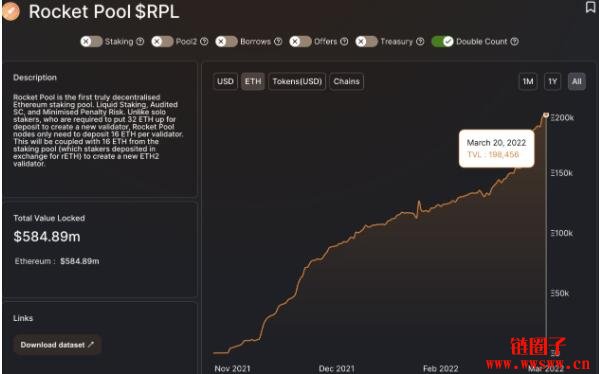Viewport: 599px width, 374px height.
Task: Click the TVL : 198,456 tooltip value
Action: [x=493, y=155]
